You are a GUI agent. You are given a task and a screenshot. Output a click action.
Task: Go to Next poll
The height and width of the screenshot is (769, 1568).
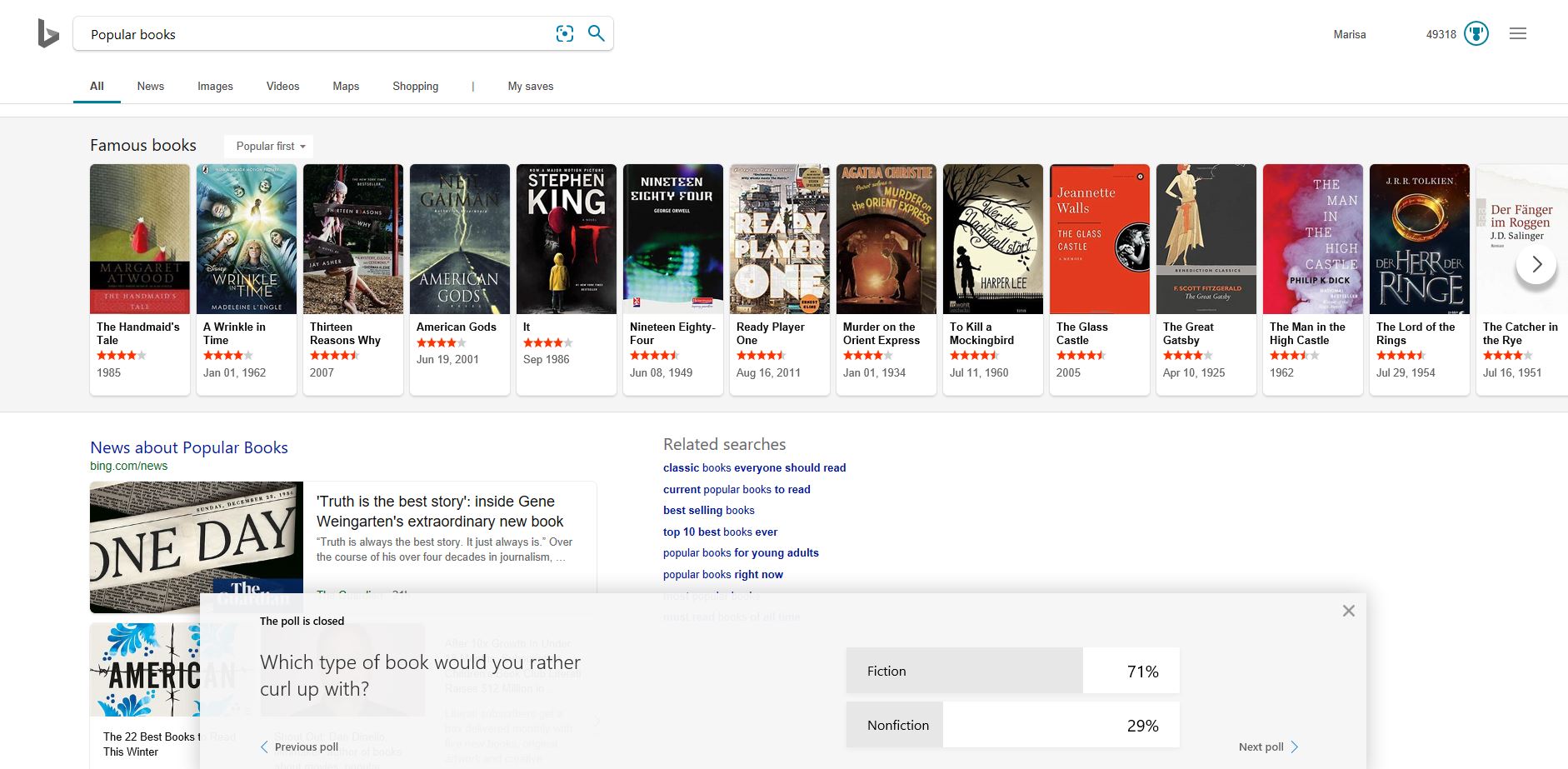point(1268,747)
